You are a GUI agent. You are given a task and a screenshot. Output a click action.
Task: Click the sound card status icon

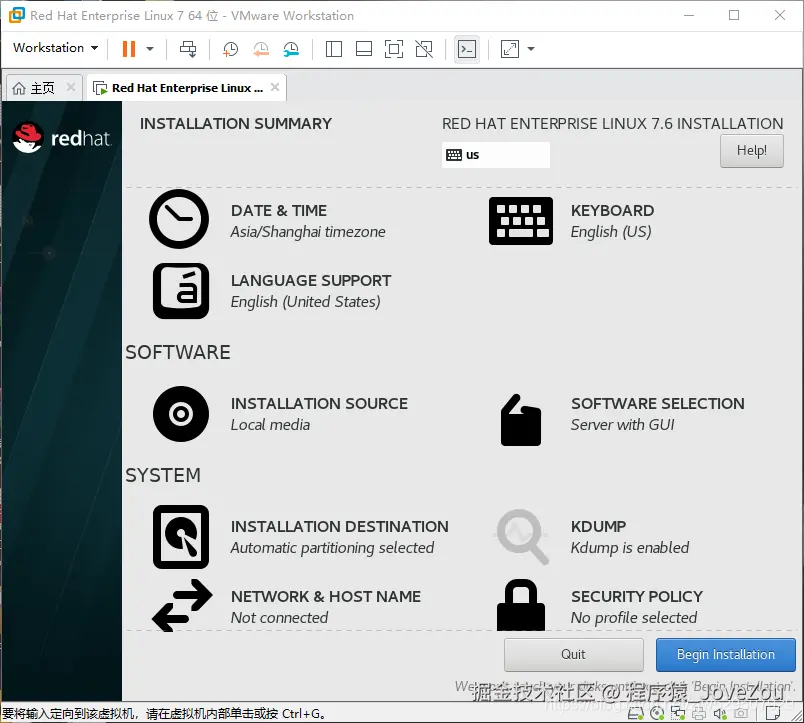(x=720, y=713)
